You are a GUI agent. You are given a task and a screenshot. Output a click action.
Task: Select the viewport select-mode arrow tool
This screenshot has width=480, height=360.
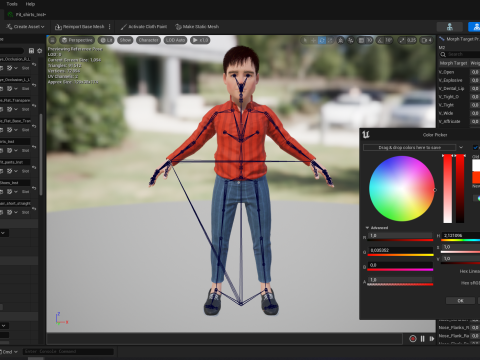305,40
